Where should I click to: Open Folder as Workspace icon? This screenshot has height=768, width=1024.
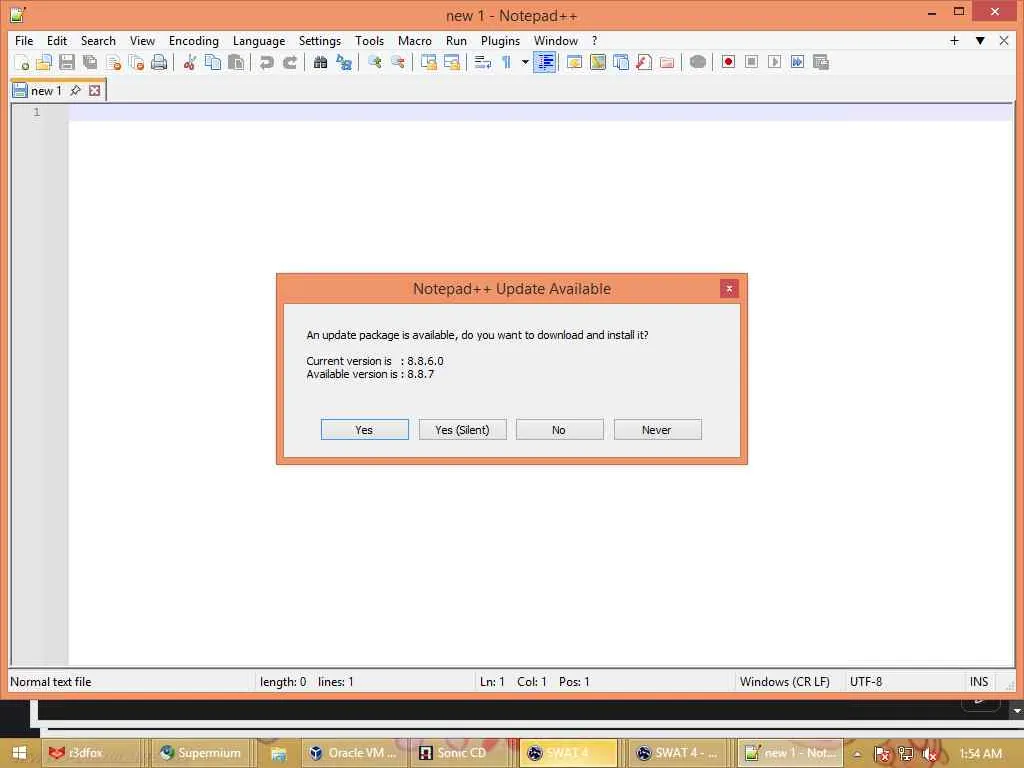pyautogui.click(x=667, y=62)
